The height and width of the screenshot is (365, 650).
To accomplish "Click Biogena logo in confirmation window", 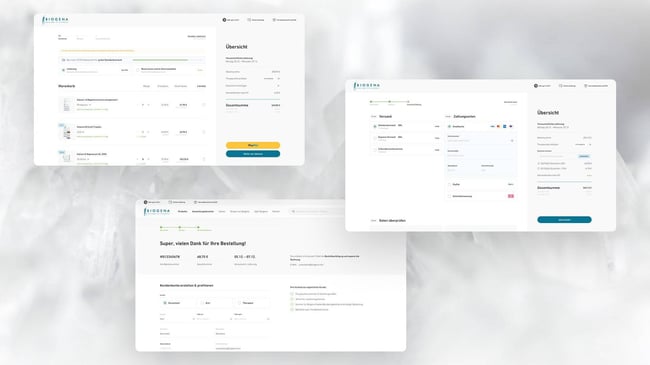I will [x=157, y=212].
